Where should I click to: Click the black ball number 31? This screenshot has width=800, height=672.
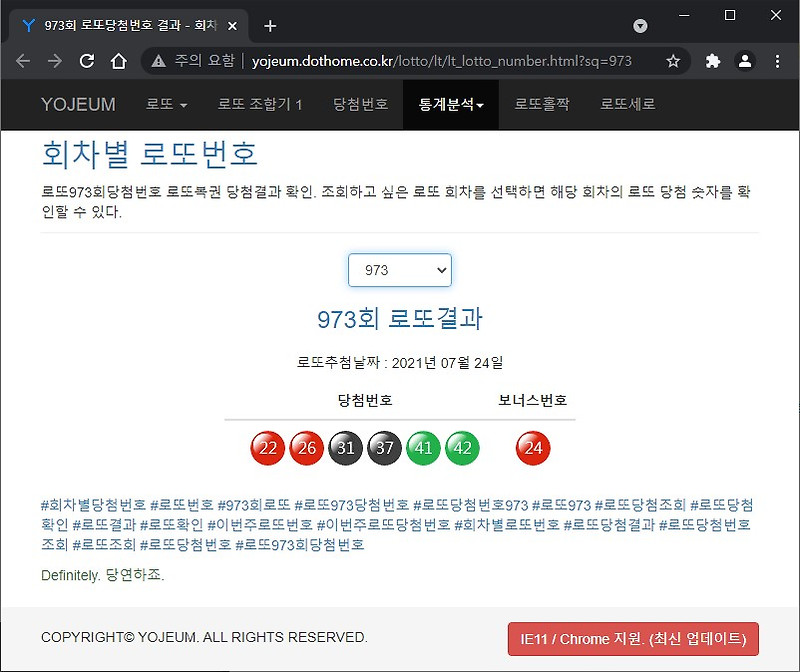pos(345,448)
